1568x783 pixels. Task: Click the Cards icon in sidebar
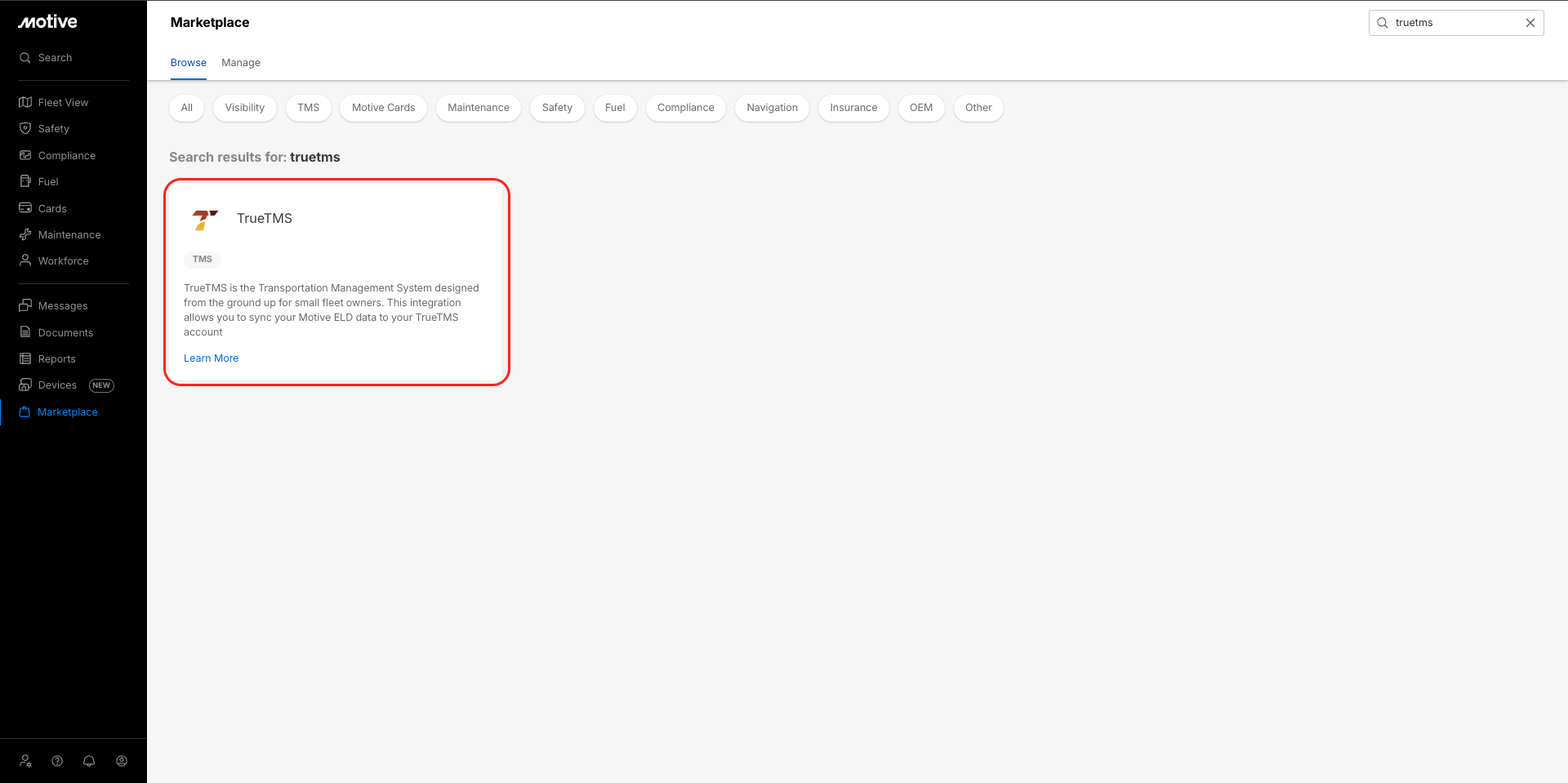point(25,208)
